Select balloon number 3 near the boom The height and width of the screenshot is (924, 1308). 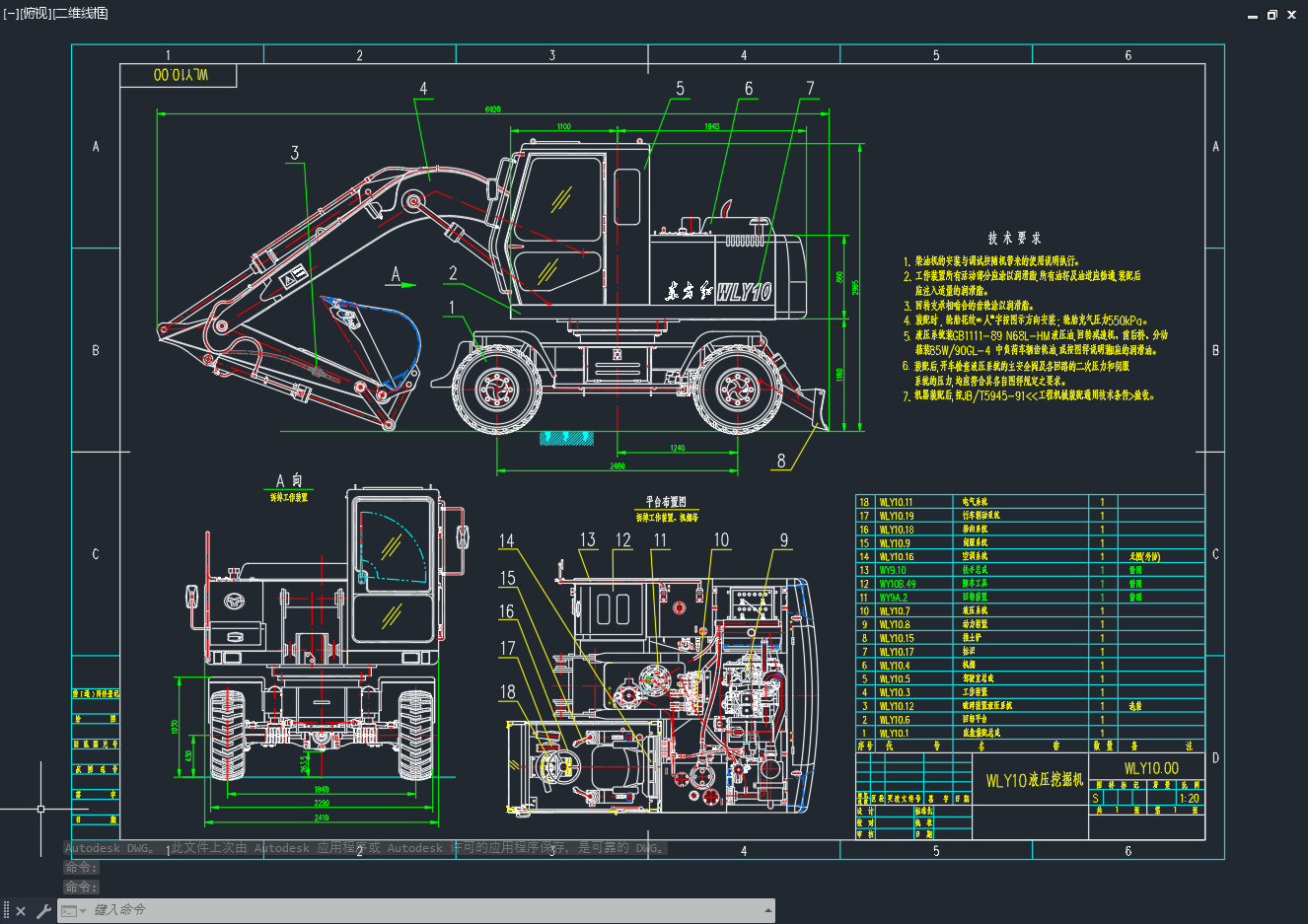tap(294, 153)
